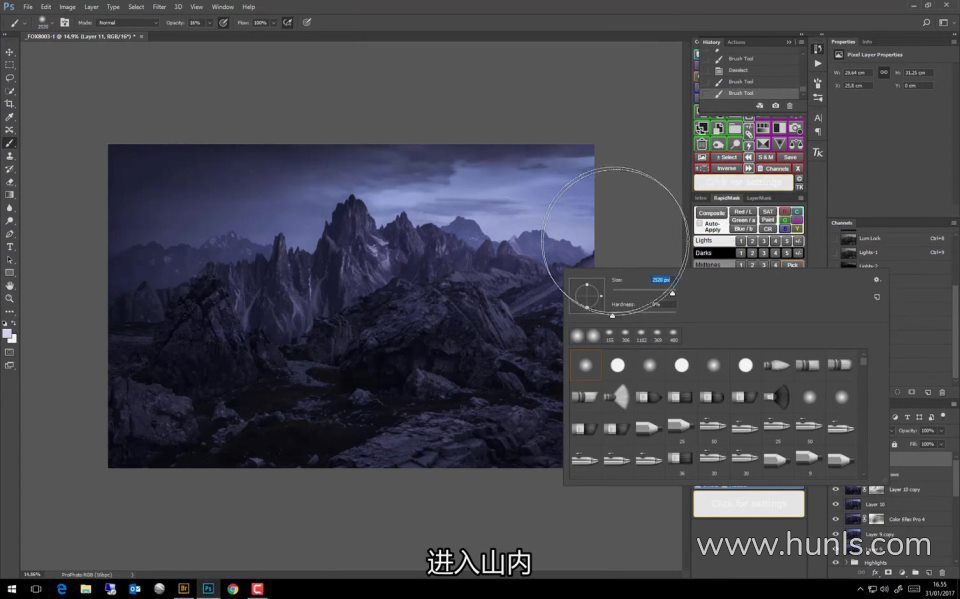Select the Hand tool
The image size is (960, 599).
(9, 285)
